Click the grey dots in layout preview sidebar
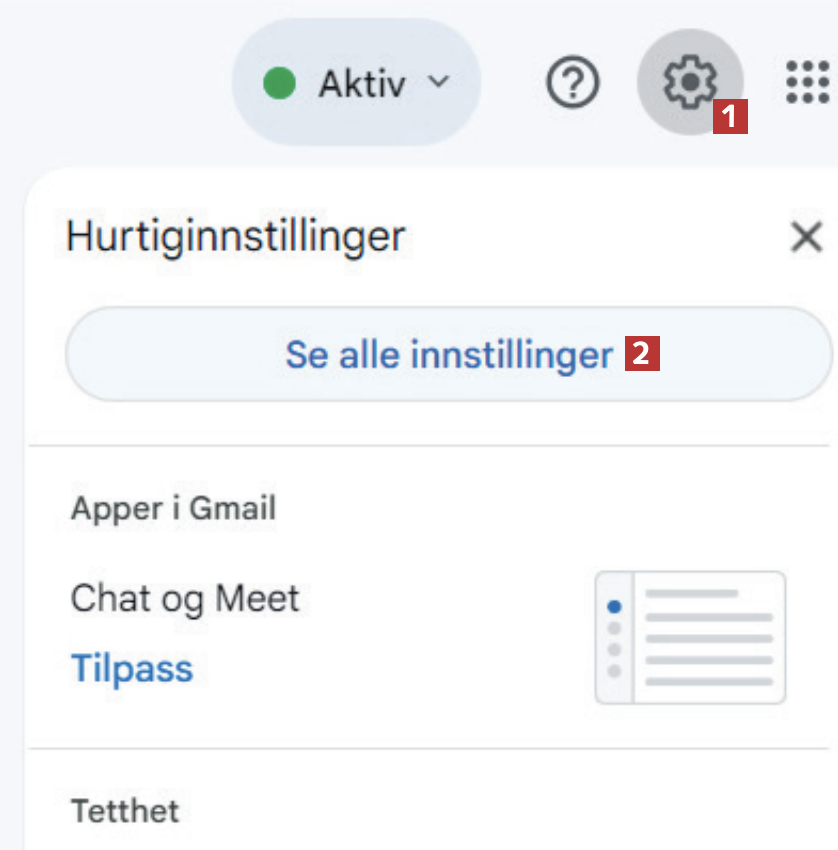This screenshot has width=838, height=850. [x=614, y=649]
